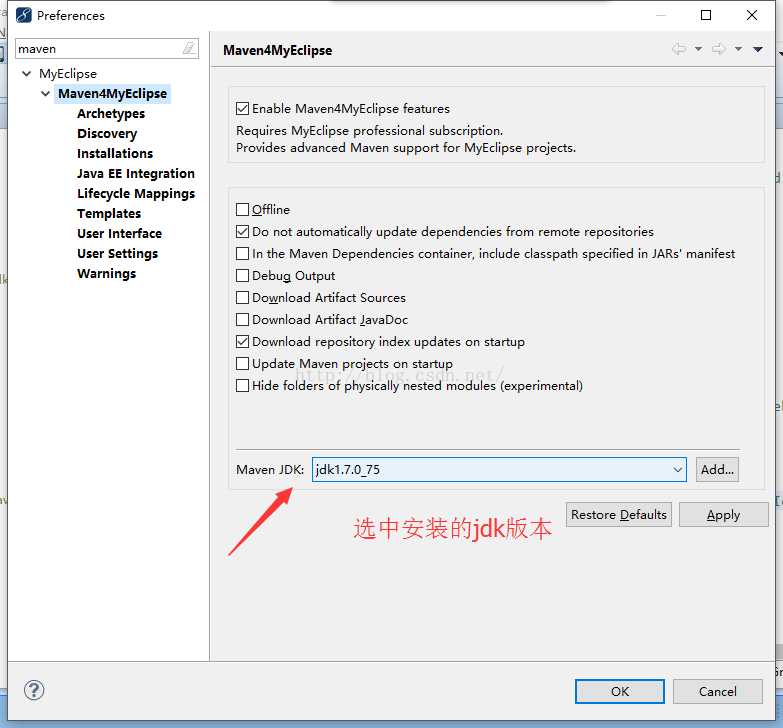Viewport: 783px width, 728px height.
Task: Click the clear filter text icon
Action: 189,48
